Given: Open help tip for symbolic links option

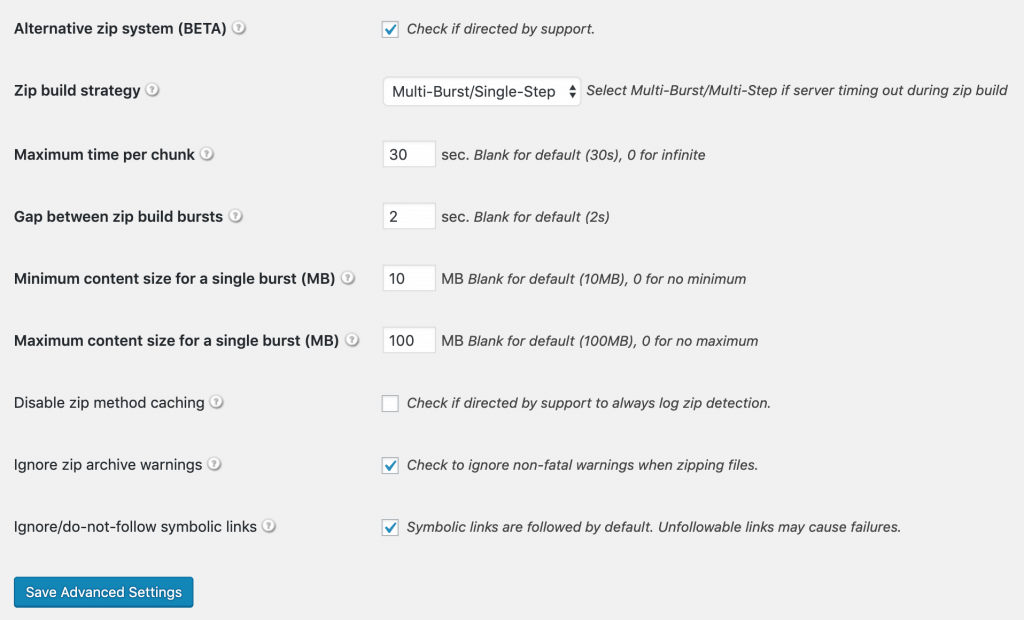Looking at the screenshot, I should pyautogui.click(x=269, y=527).
